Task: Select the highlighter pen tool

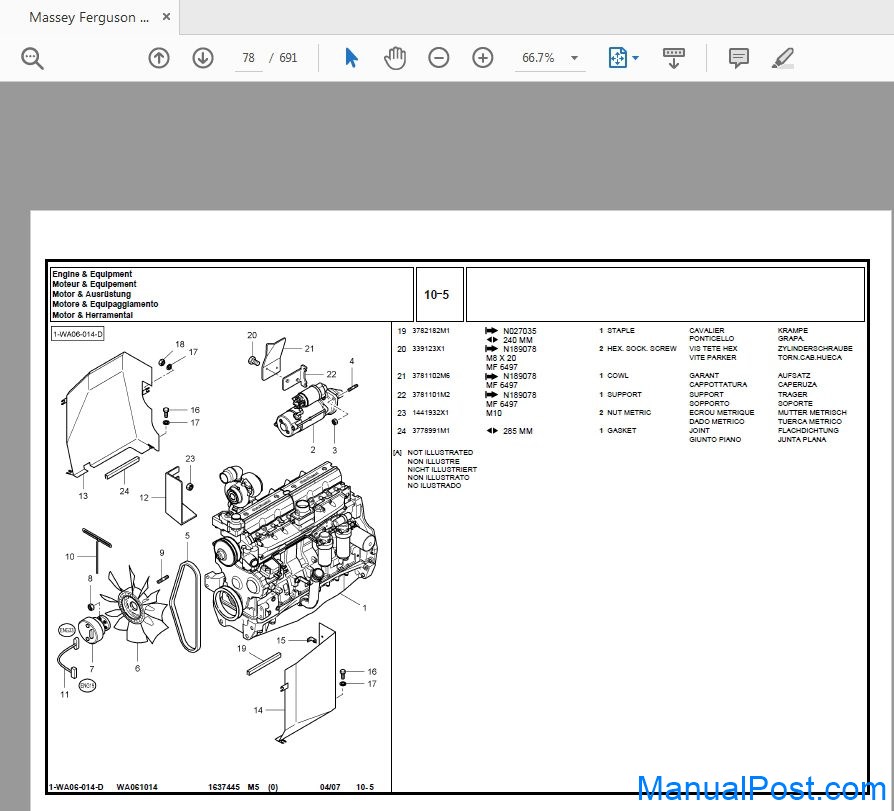Action: (782, 58)
